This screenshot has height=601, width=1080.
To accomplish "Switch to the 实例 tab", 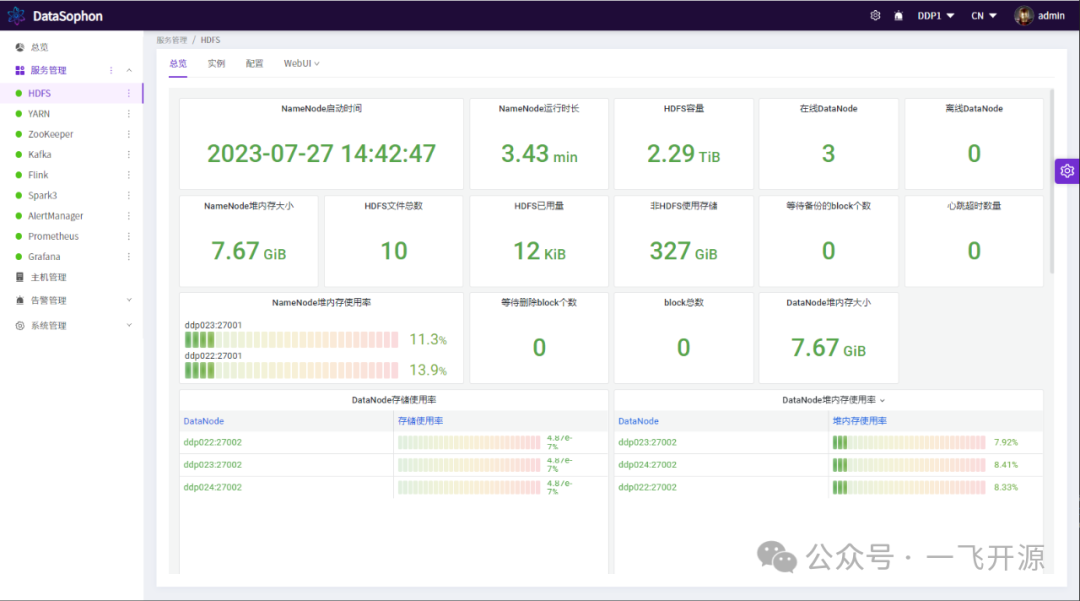I will click(x=216, y=63).
